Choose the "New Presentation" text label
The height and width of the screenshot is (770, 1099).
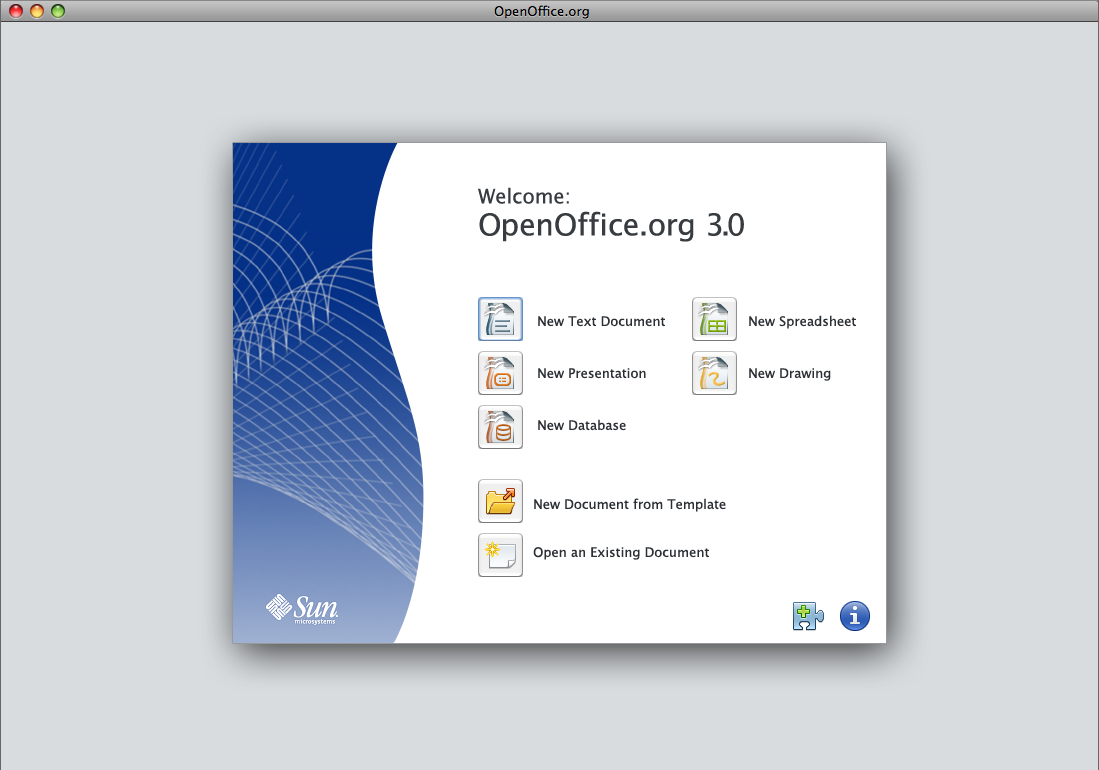click(x=591, y=373)
